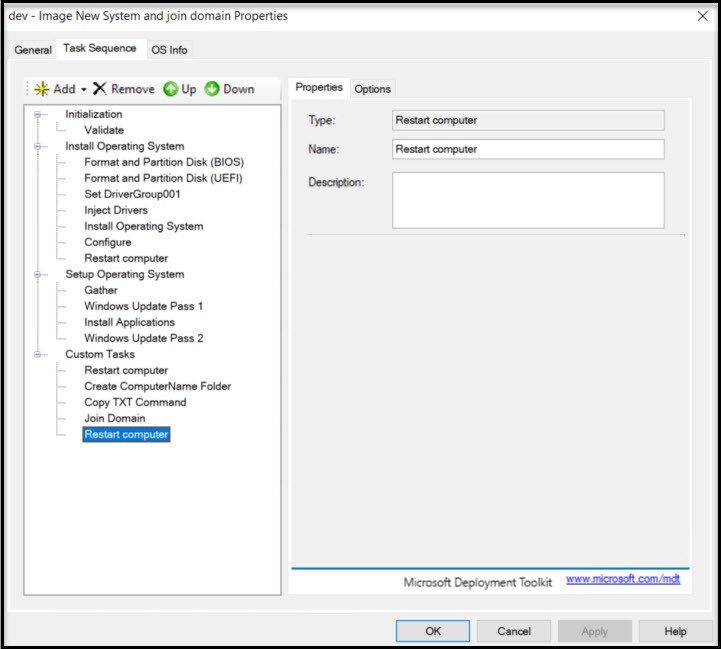The image size is (721, 649).
Task: Select the Set DriverGroup001 step
Action: point(132,194)
